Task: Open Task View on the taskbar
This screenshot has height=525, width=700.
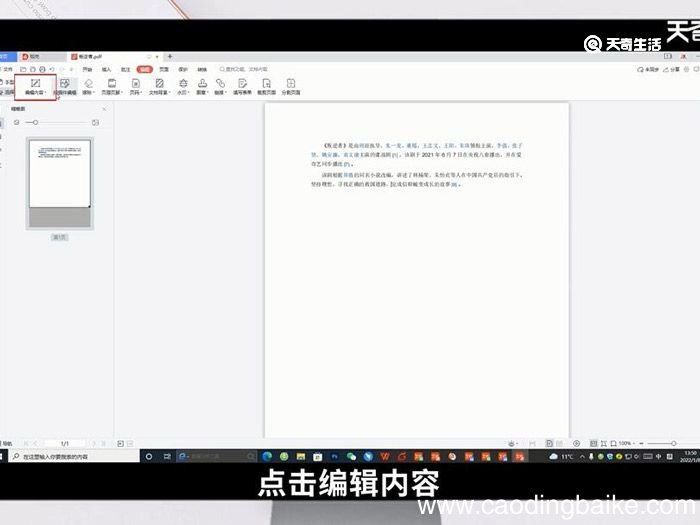Action: (x=167, y=456)
